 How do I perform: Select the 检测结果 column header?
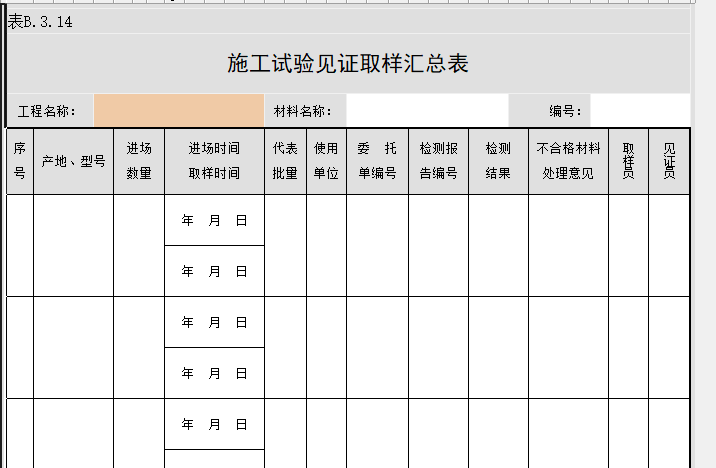tap(498, 161)
